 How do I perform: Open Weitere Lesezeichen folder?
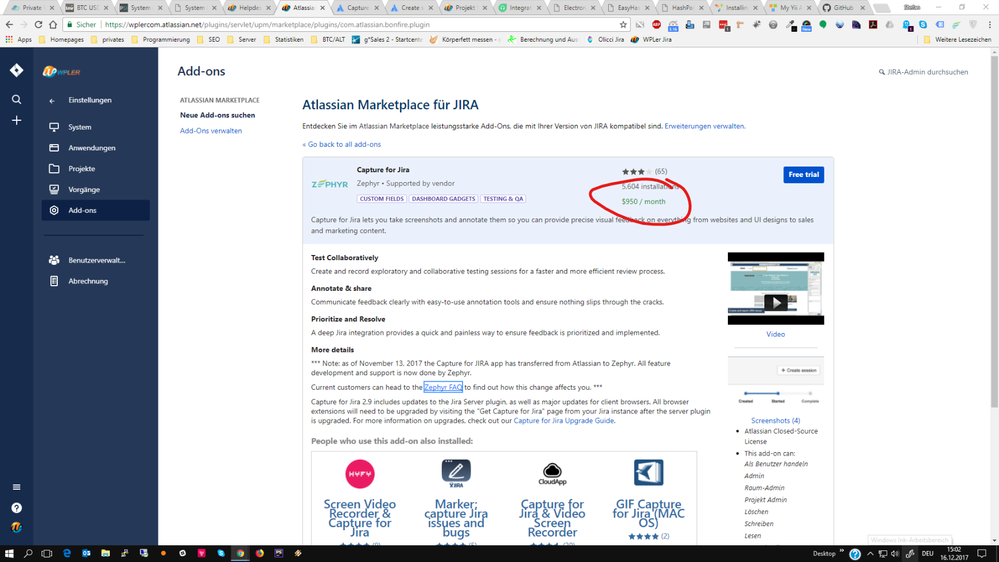point(958,40)
